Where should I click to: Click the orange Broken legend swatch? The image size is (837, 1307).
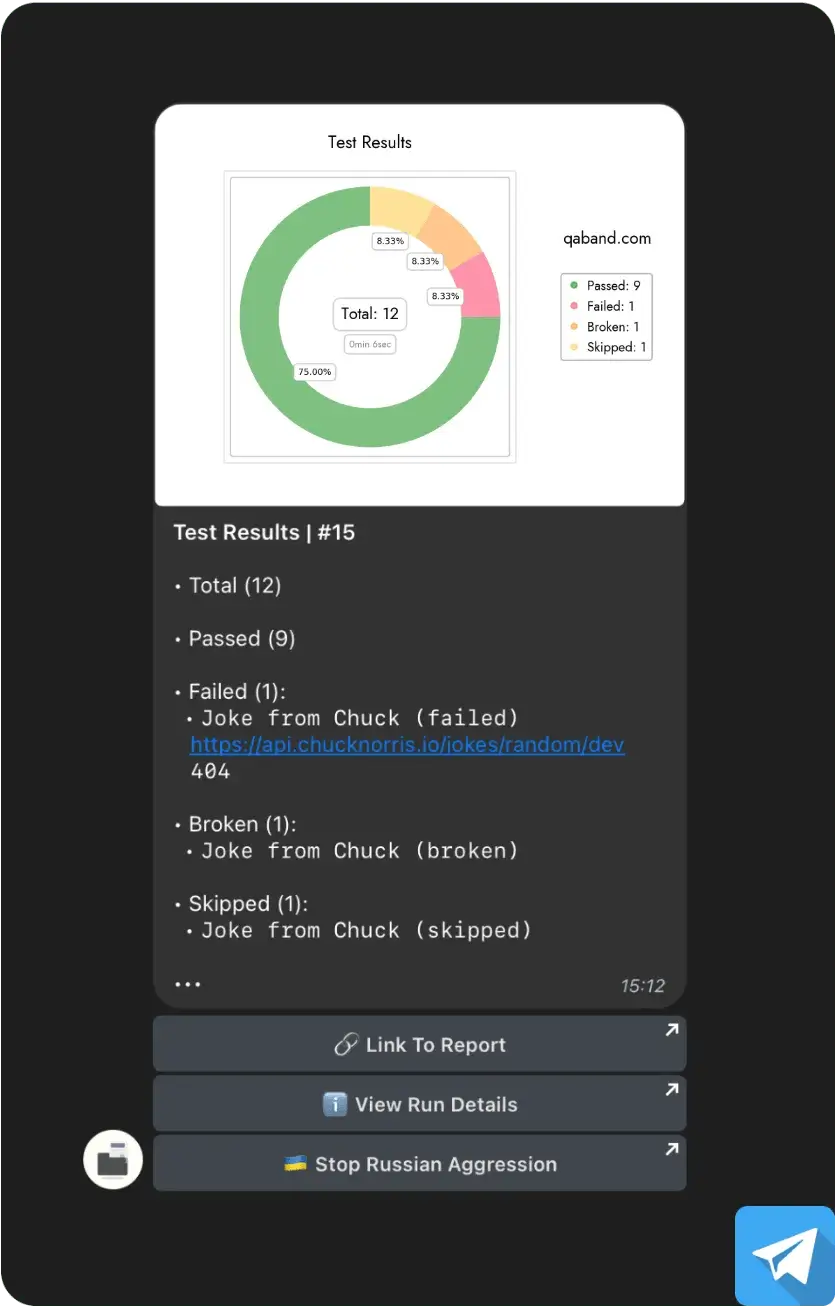574,327
